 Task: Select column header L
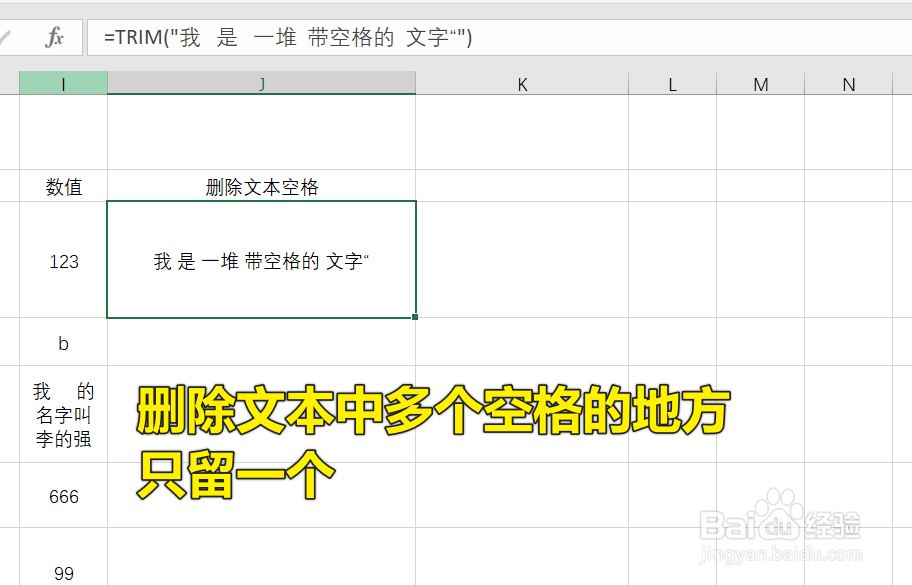click(672, 84)
